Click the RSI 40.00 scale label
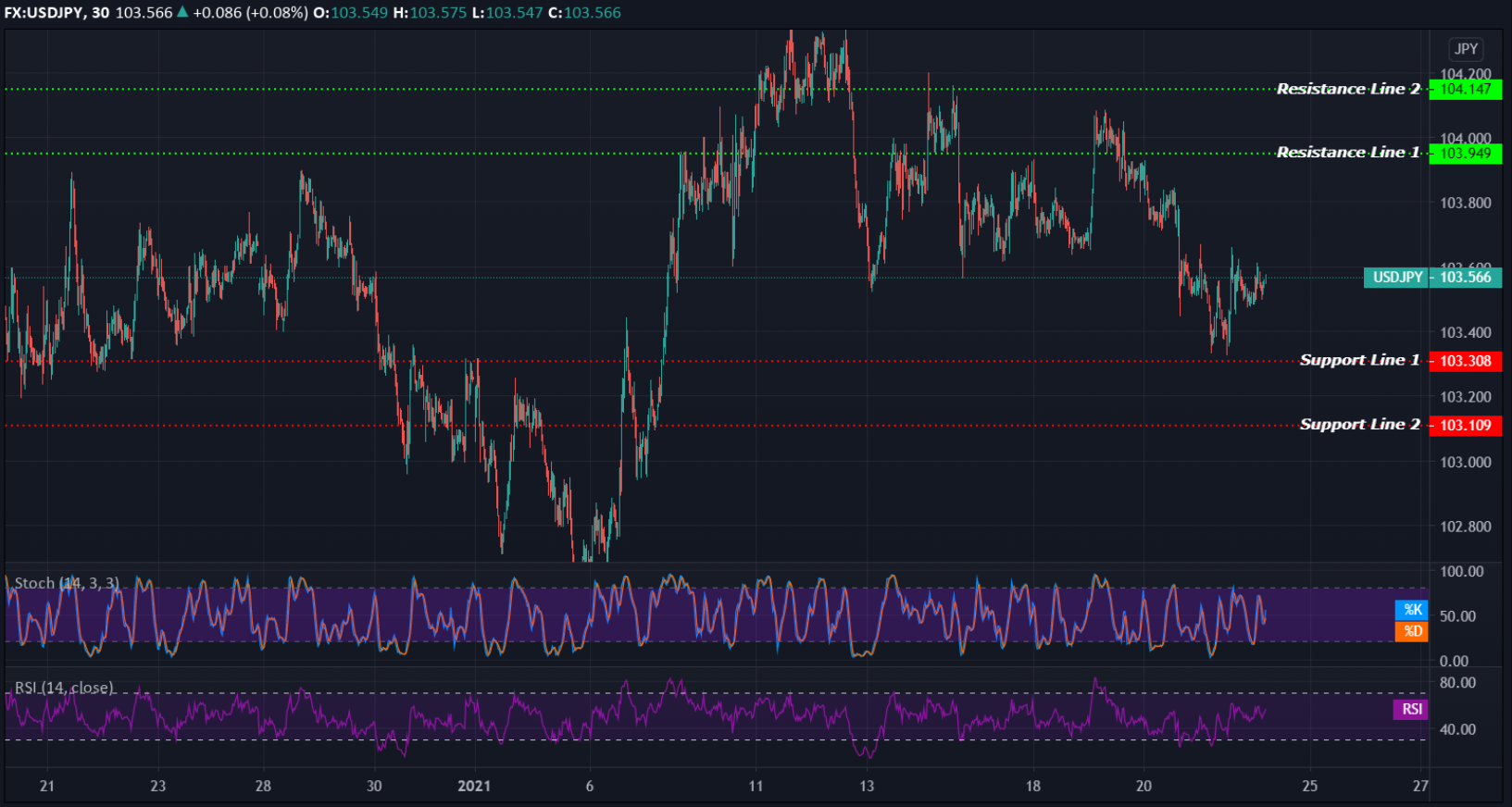 (x=1458, y=729)
